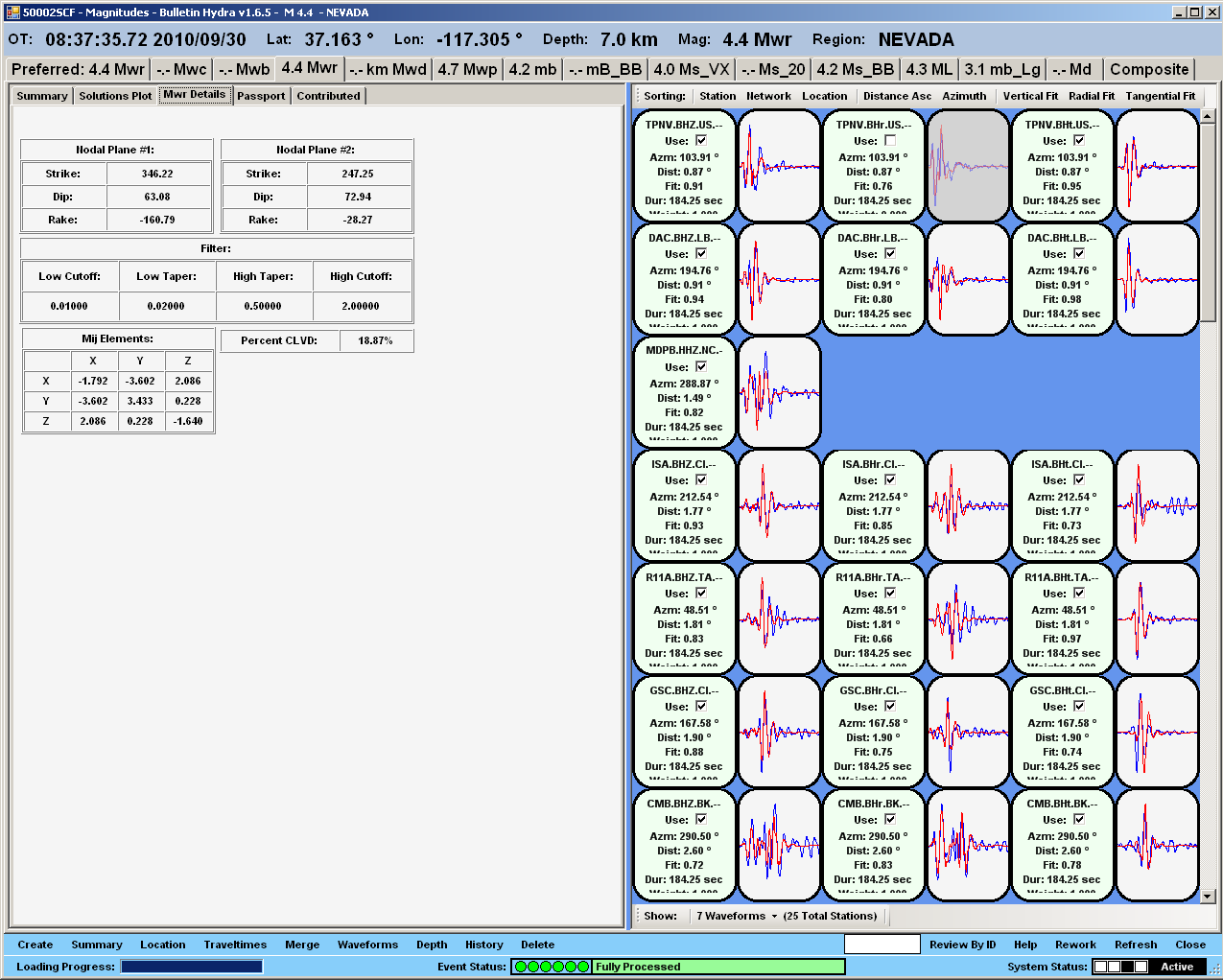Click the application icon in title bar

tap(12, 12)
